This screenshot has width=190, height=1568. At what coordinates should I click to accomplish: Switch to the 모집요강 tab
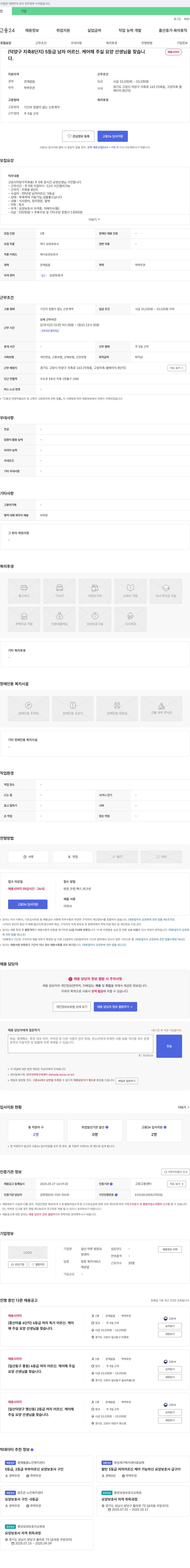pyautogui.click(x=6, y=43)
